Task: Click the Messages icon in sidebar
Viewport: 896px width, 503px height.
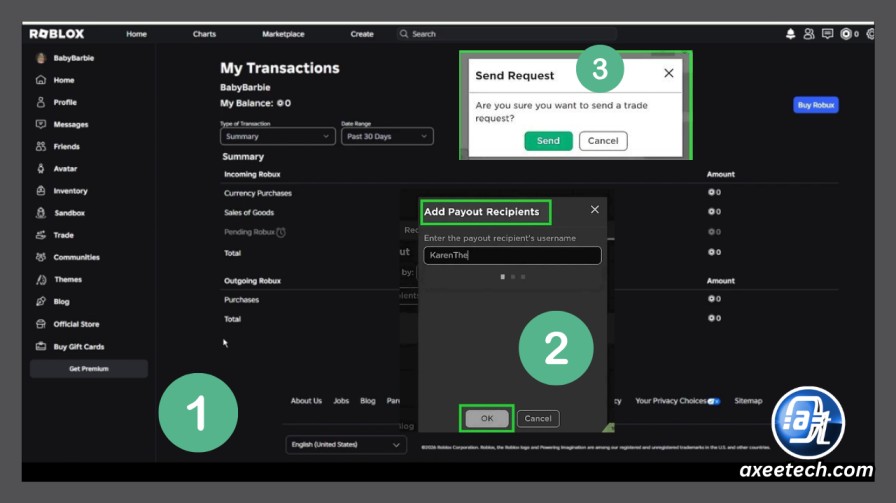Action: tap(41, 124)
